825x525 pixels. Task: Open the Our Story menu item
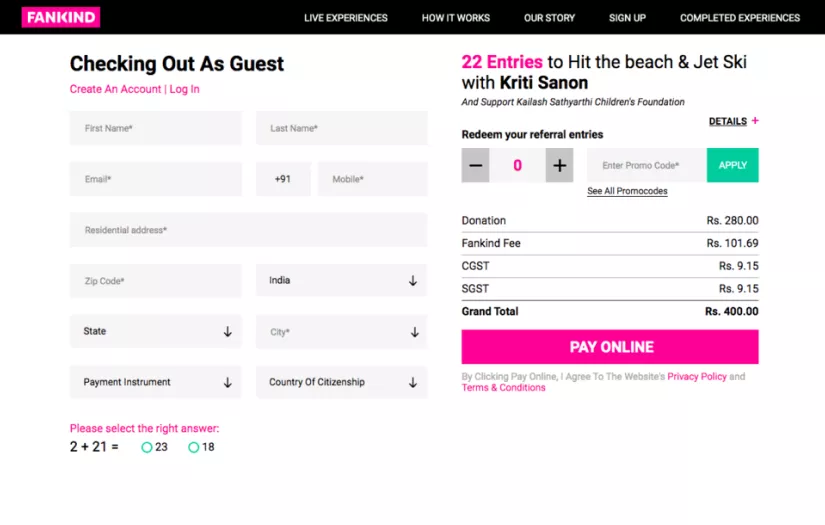549,18
